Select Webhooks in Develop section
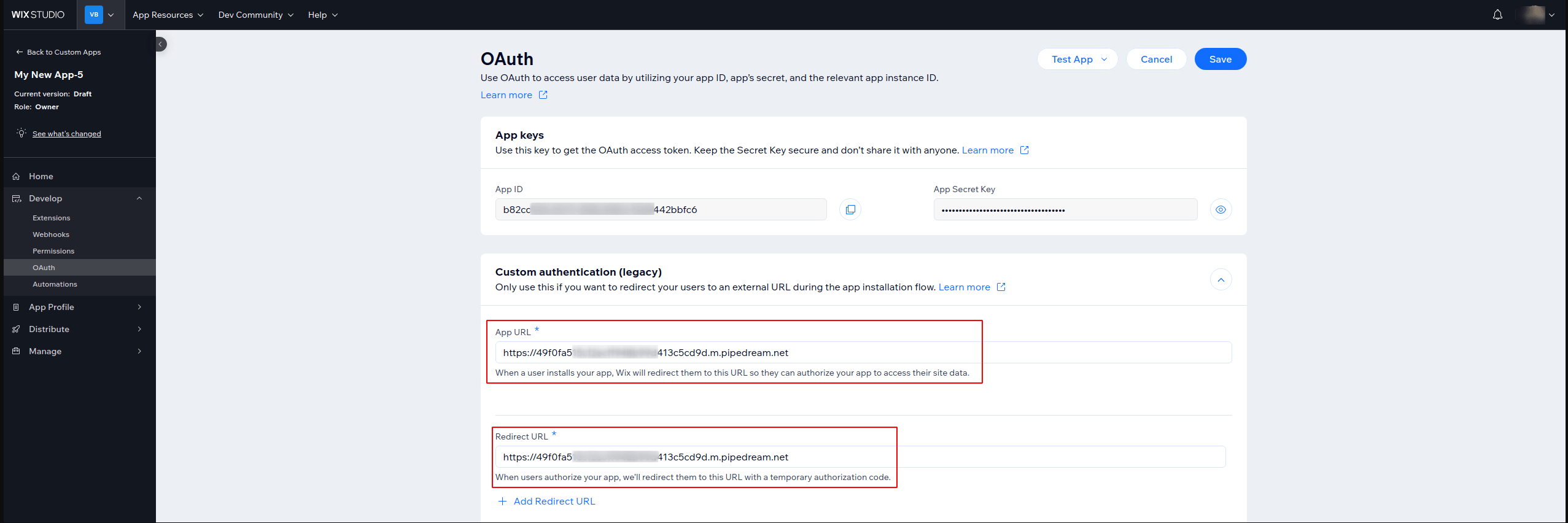The height and width of the screenshot is (523, 1568). click(51, 234)
